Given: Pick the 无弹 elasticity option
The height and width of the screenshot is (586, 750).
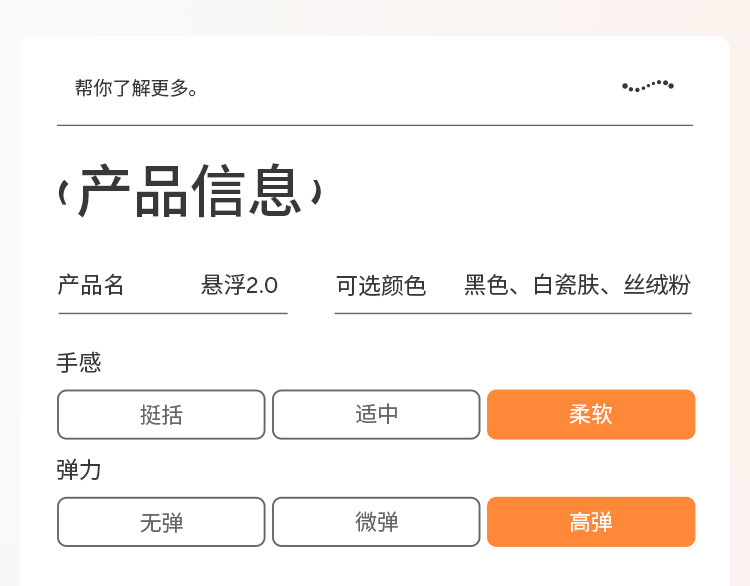Looking at the screenshot, I should (x=161, y=522).
